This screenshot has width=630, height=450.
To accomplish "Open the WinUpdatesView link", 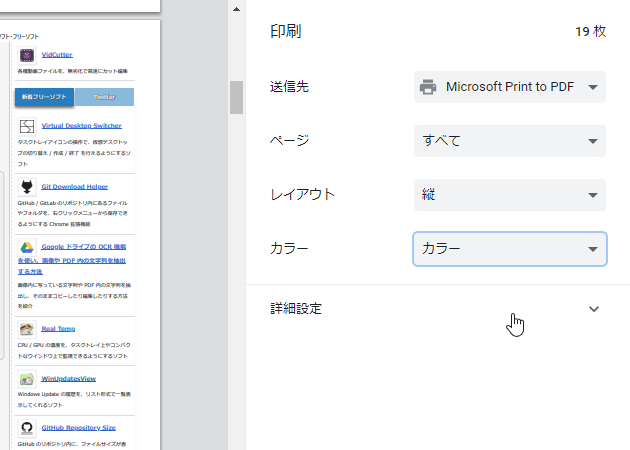I will coord(69,378).
